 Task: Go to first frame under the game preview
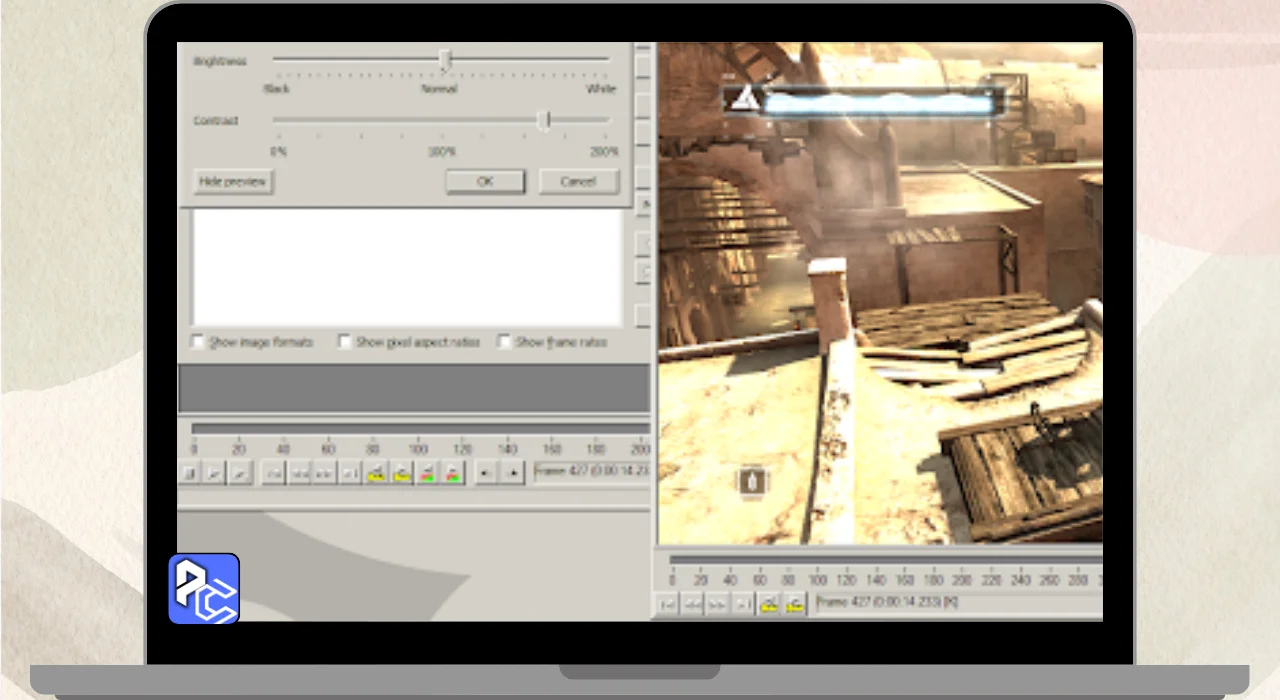pos(666,604)
